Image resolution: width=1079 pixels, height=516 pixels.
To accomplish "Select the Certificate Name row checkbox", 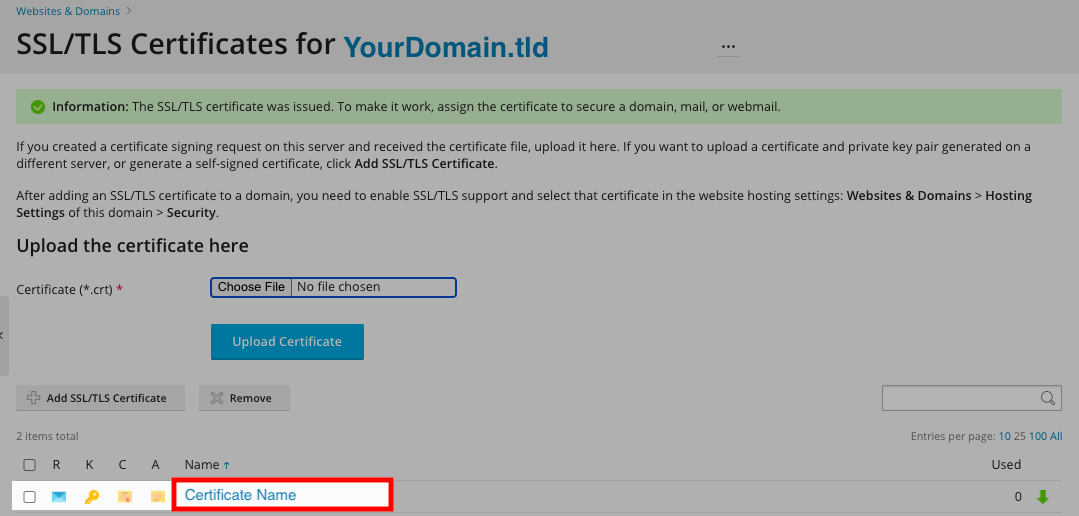I will point(30,497).
